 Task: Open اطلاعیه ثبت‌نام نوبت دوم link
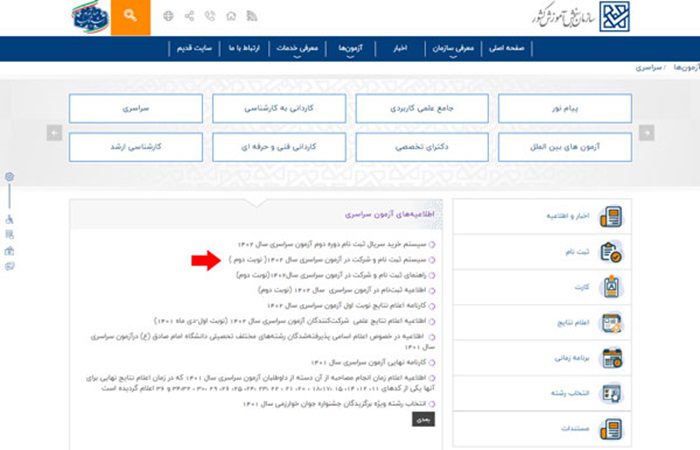click(342, 290)
